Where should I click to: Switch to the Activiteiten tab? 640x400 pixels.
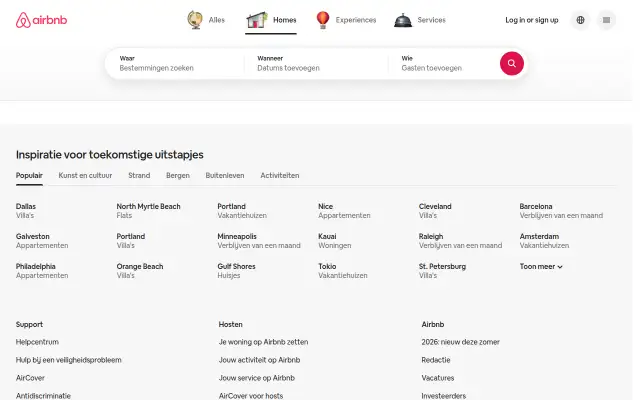tap(280, 176)
